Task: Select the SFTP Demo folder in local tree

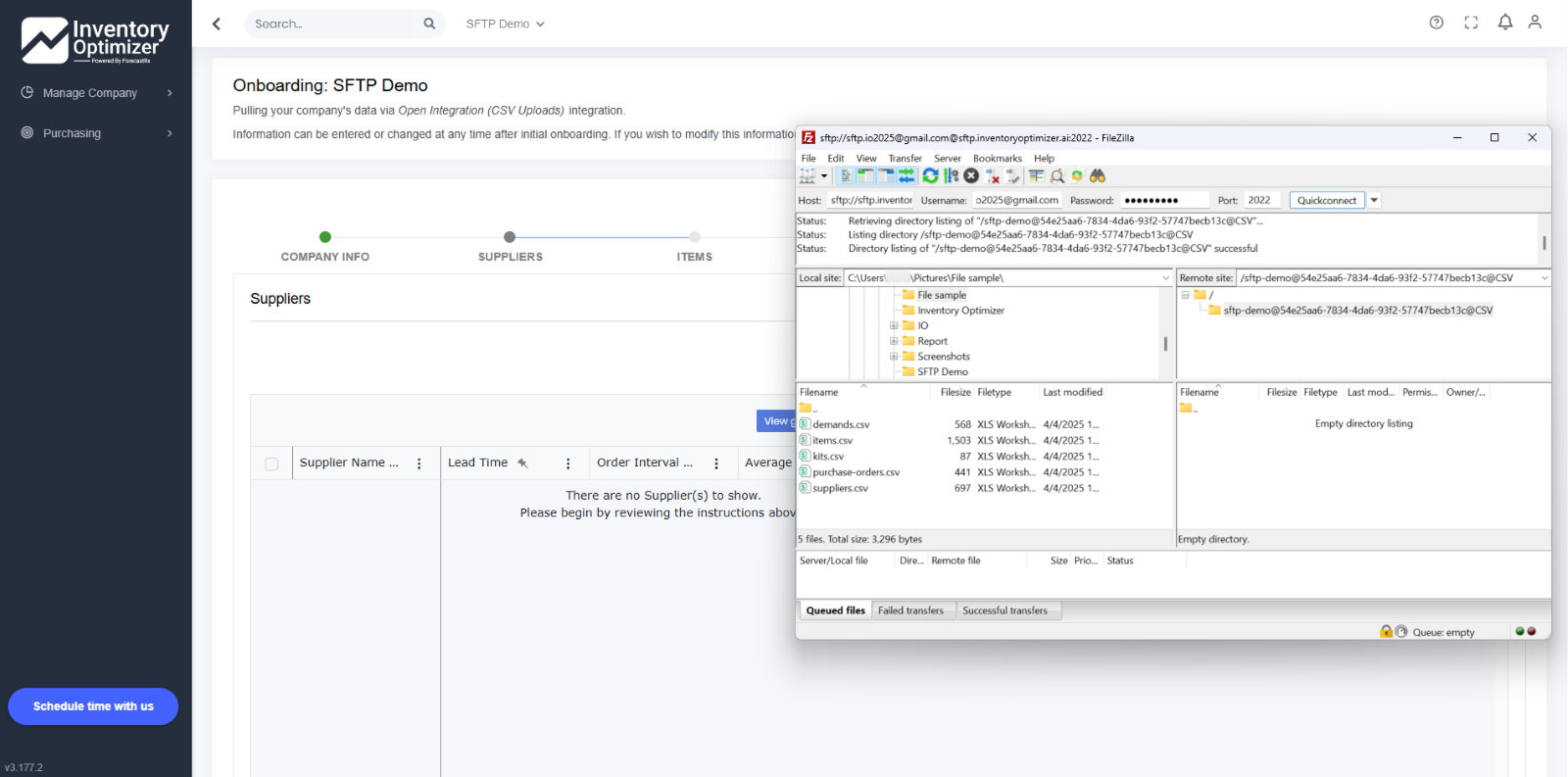Action: click(942, 372)
